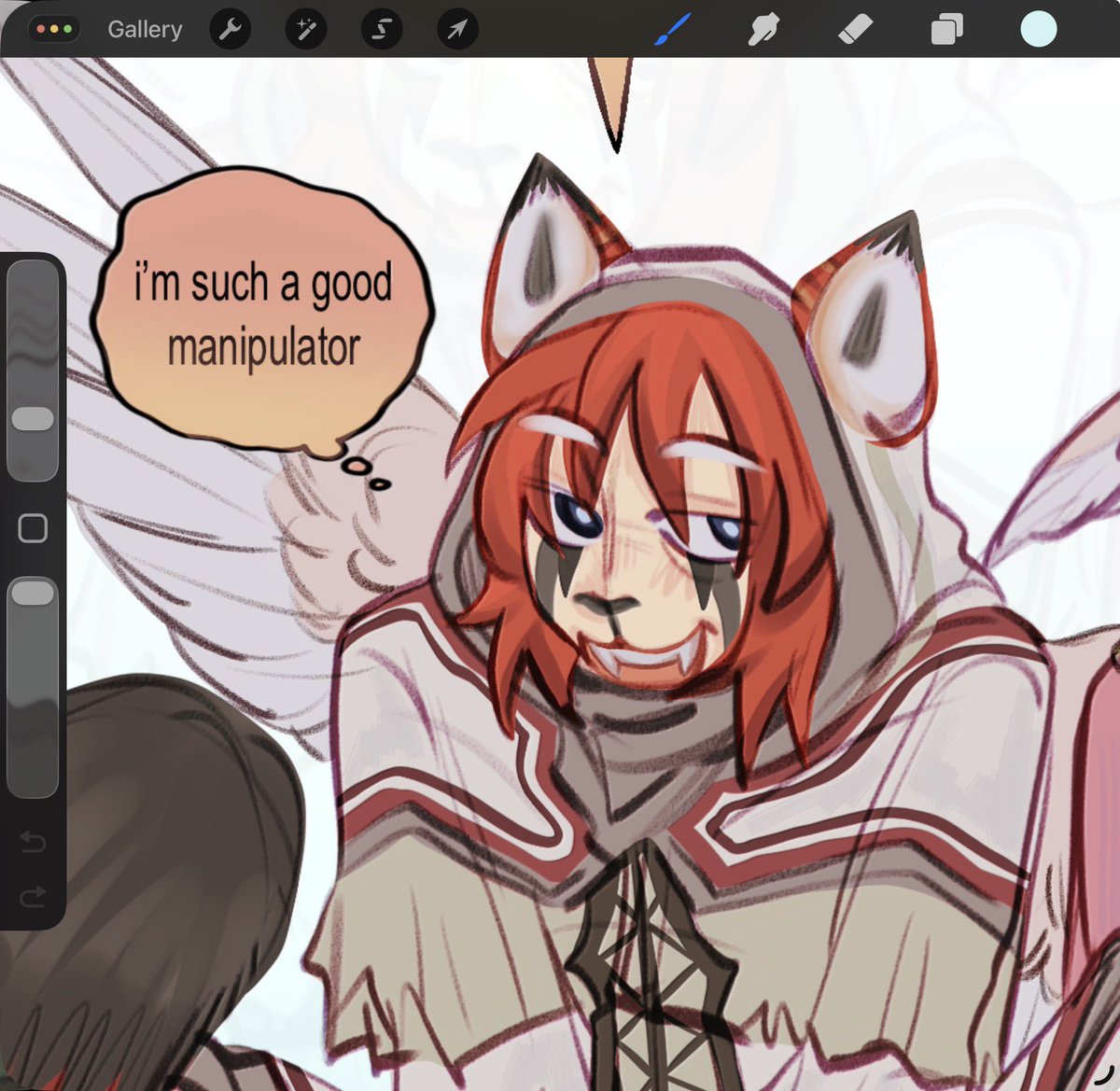
Task: Select the Paint brush tool
Action: tap(672, 29)
